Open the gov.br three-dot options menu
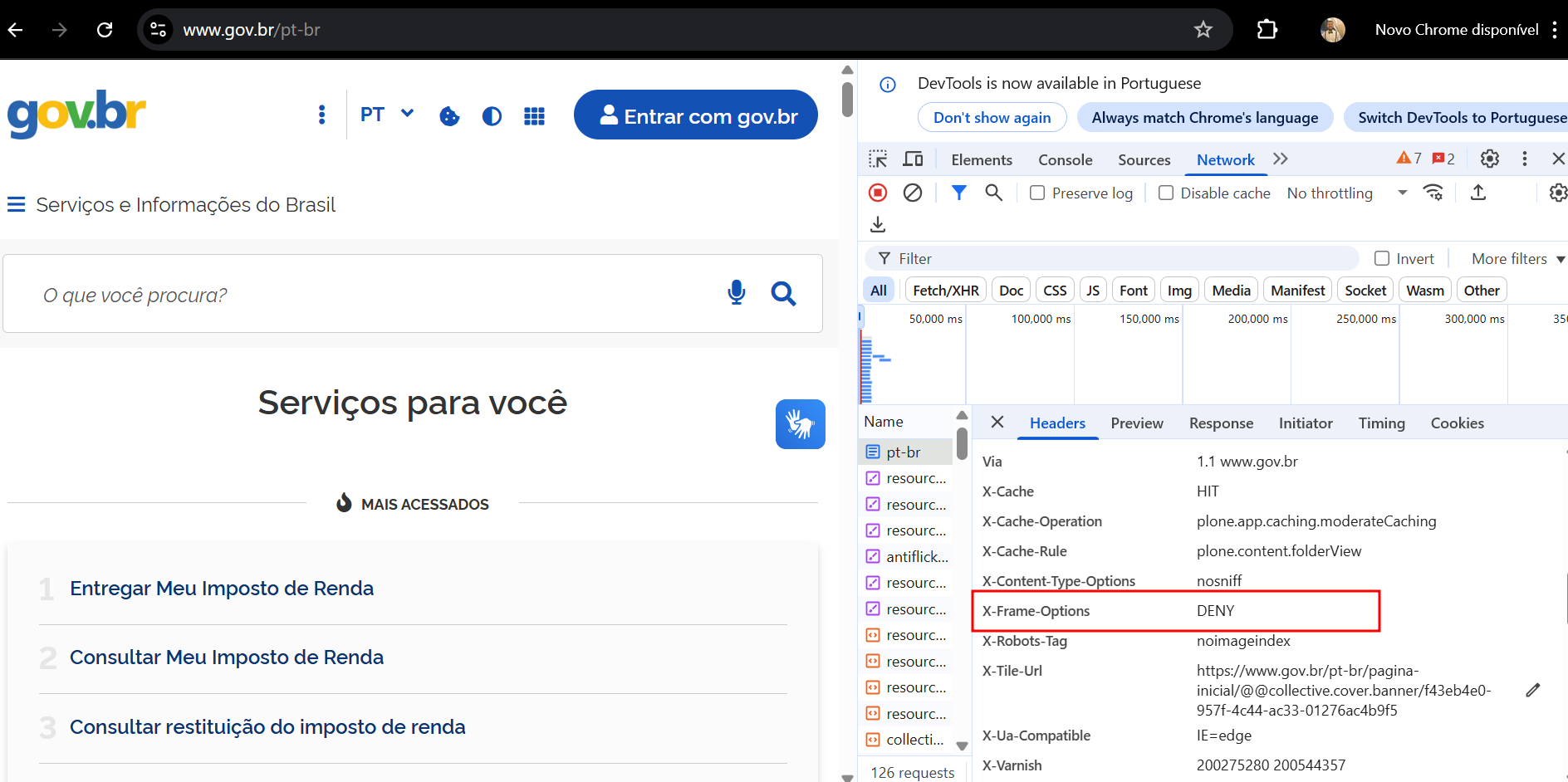The width and height of the screenshot is (1568, 782). (322, 115)
